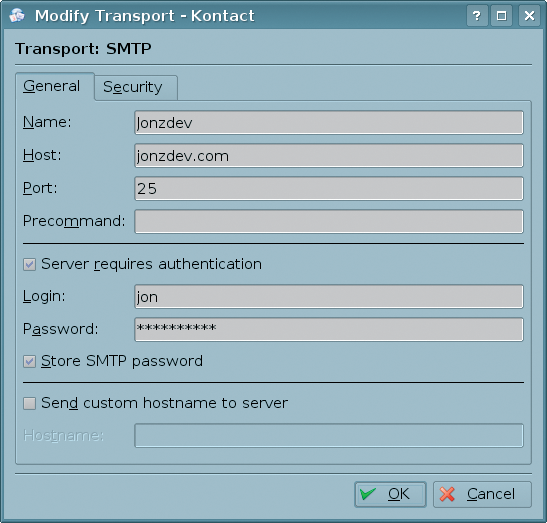Click the Login field containing jon

pos(329,297)
